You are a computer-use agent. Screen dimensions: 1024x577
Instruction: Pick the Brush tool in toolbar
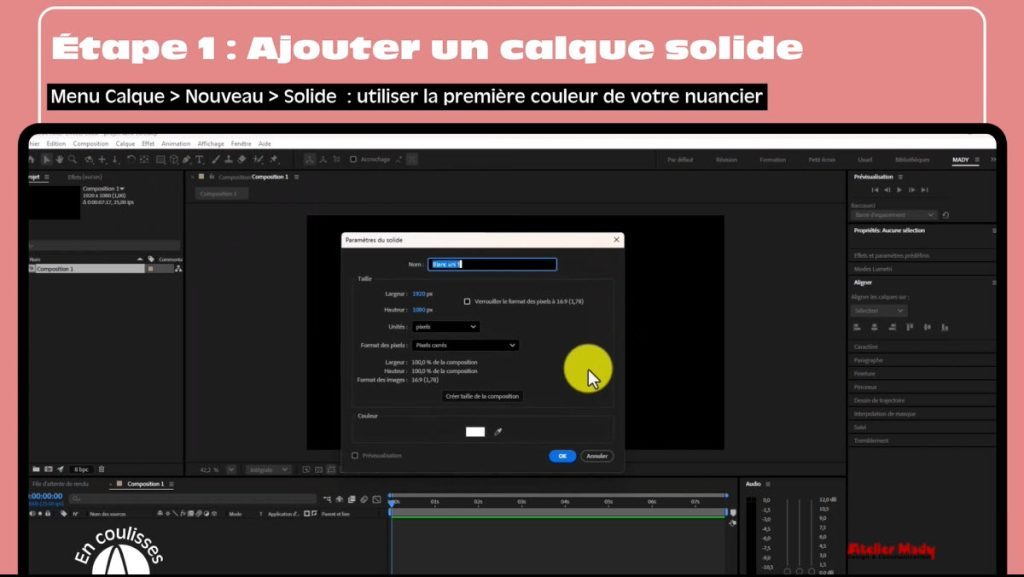[216, 159]
